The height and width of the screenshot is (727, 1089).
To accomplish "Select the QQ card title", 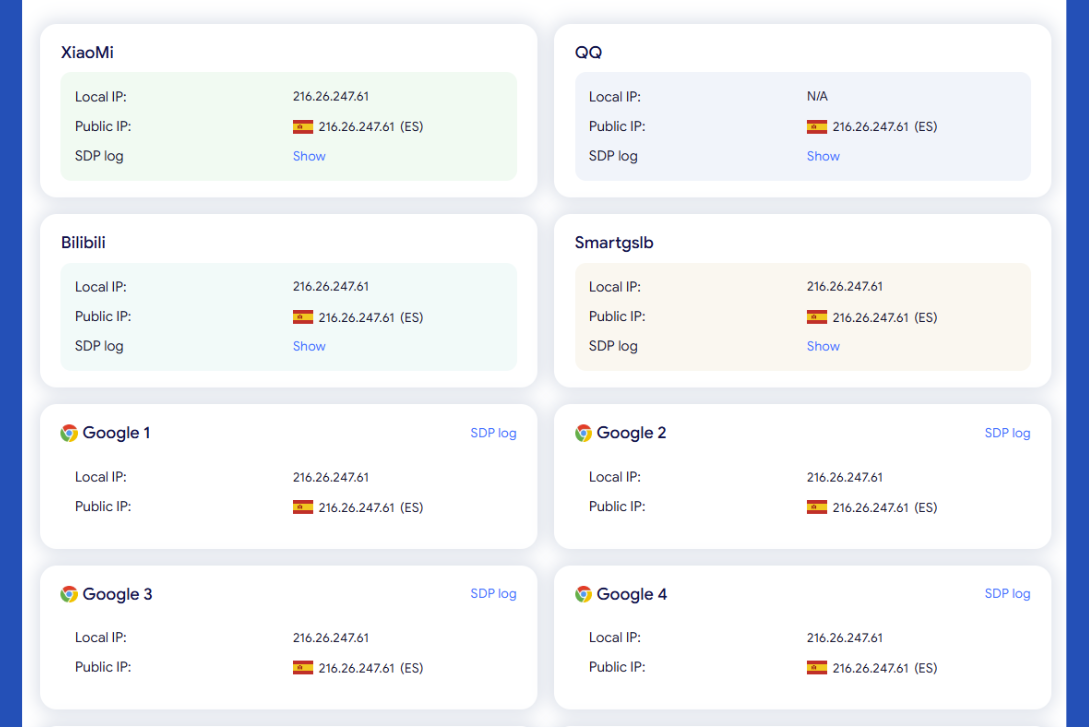I will point(588,53).
